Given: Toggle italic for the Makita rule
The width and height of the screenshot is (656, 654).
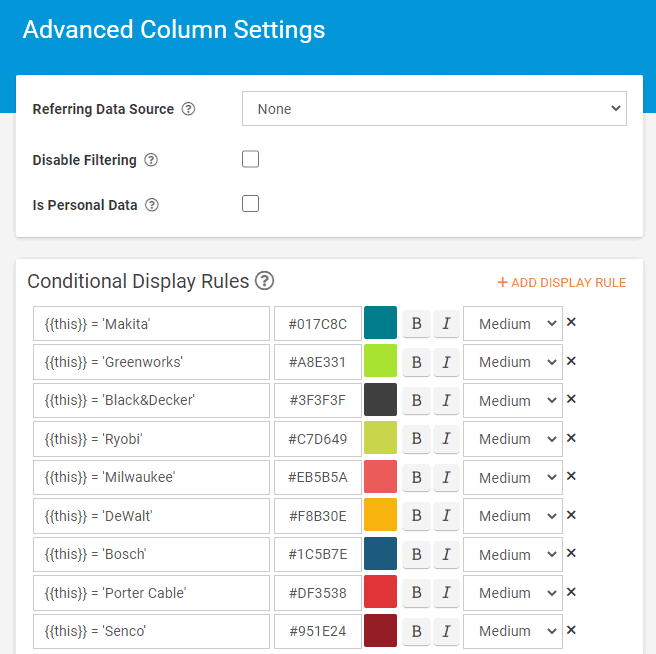Looking at the screenshot, I should [x=446, y=323].
